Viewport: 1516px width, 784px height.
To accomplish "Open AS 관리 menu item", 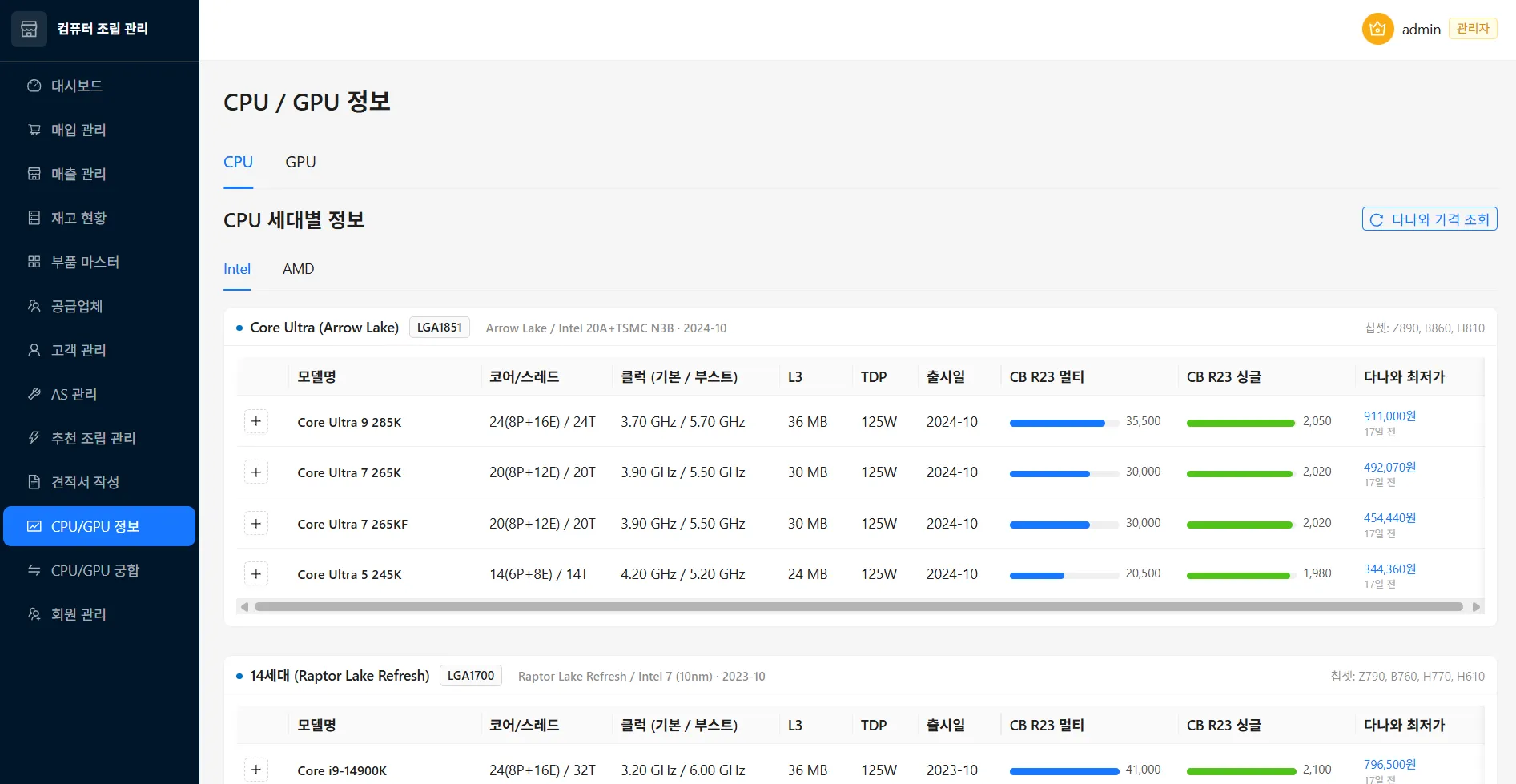I will [99, 394].
